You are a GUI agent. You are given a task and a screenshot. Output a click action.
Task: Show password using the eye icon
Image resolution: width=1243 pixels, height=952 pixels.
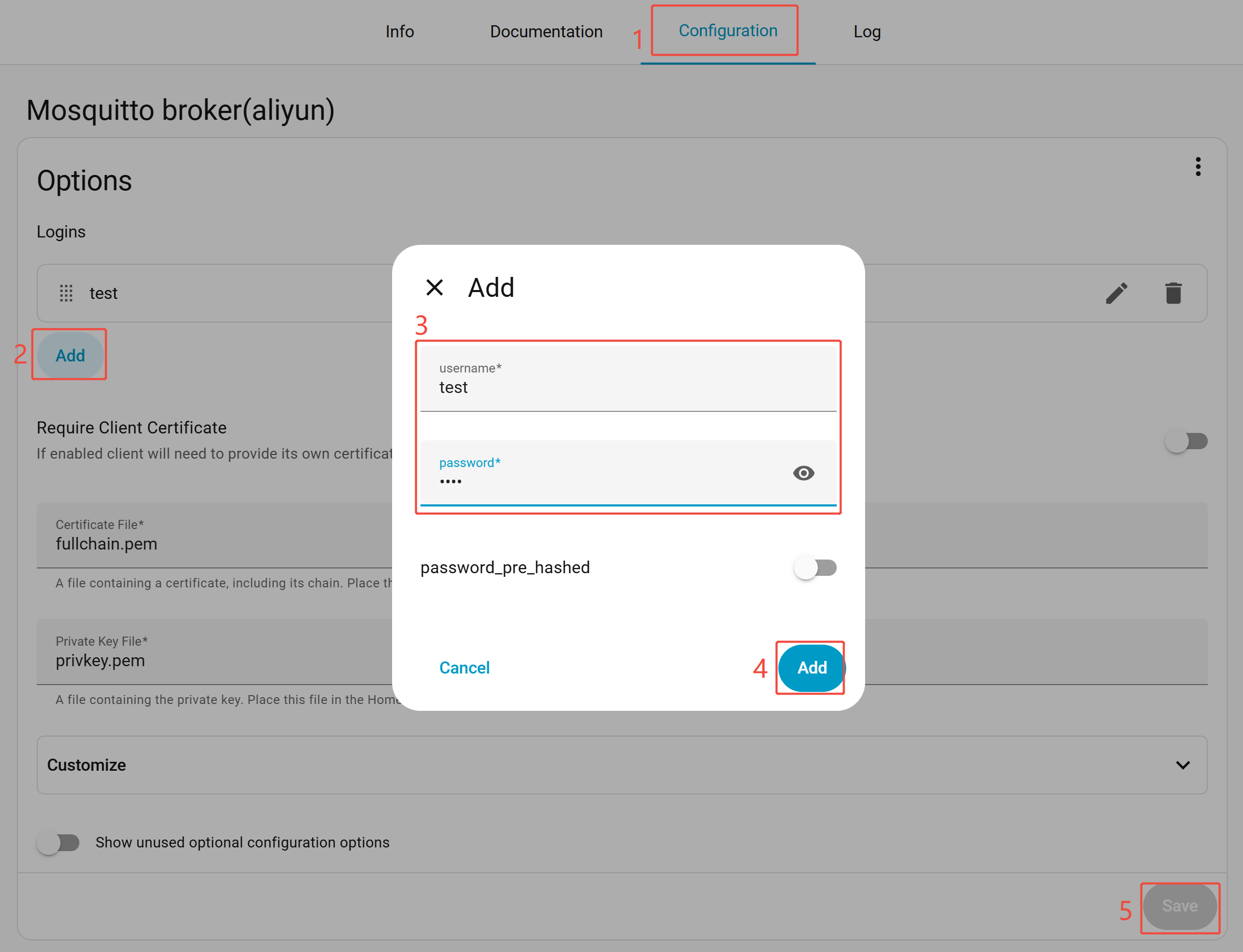803,473
